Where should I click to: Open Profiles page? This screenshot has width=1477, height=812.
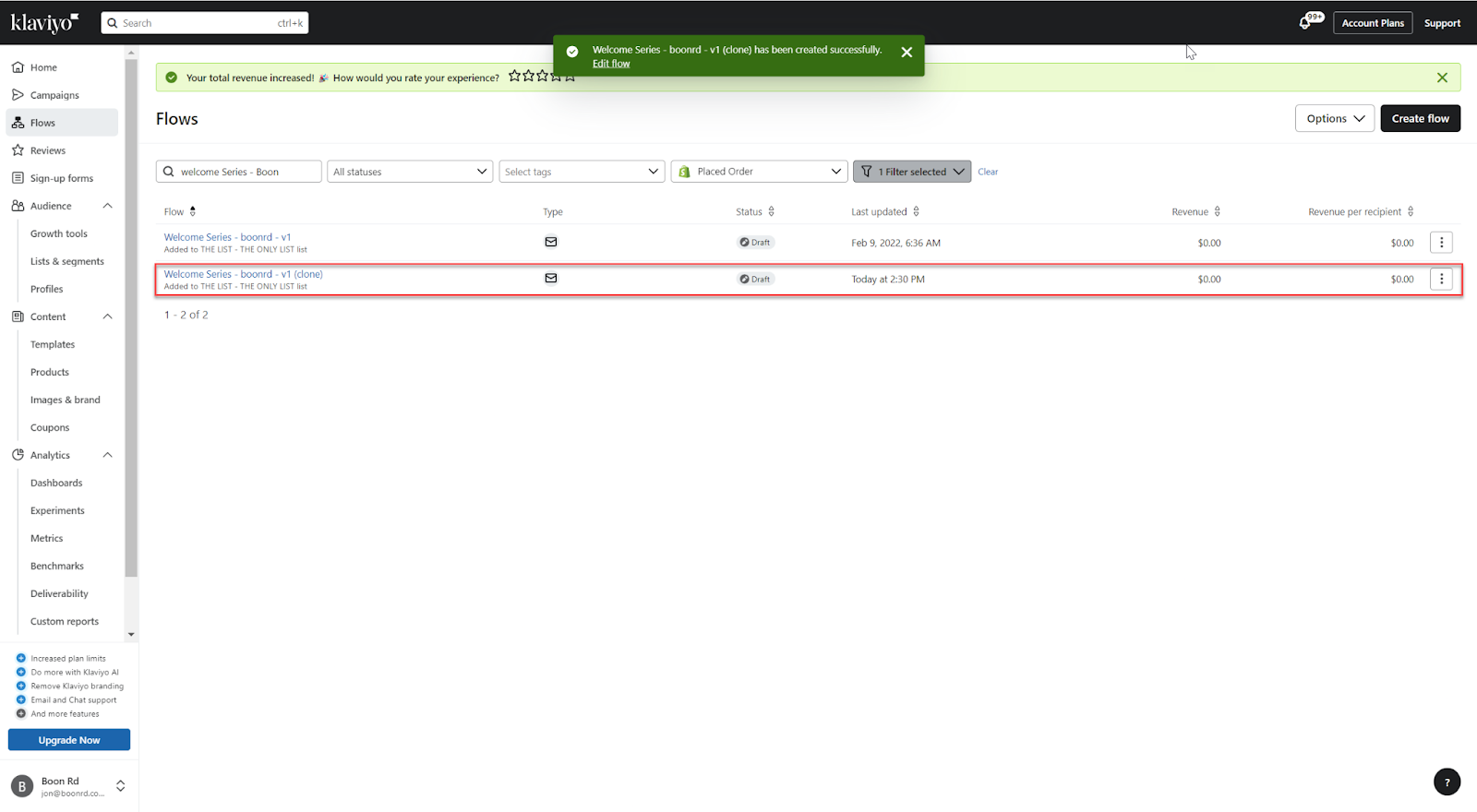[x=47, y=289]
